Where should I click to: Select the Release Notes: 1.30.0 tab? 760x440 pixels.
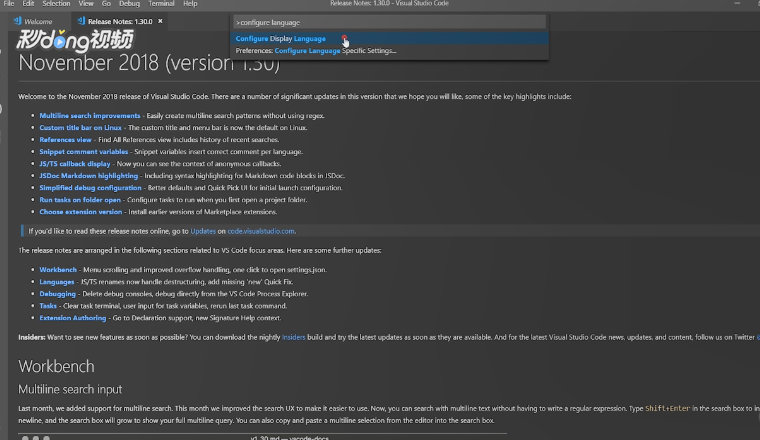(x=120, y=21)
